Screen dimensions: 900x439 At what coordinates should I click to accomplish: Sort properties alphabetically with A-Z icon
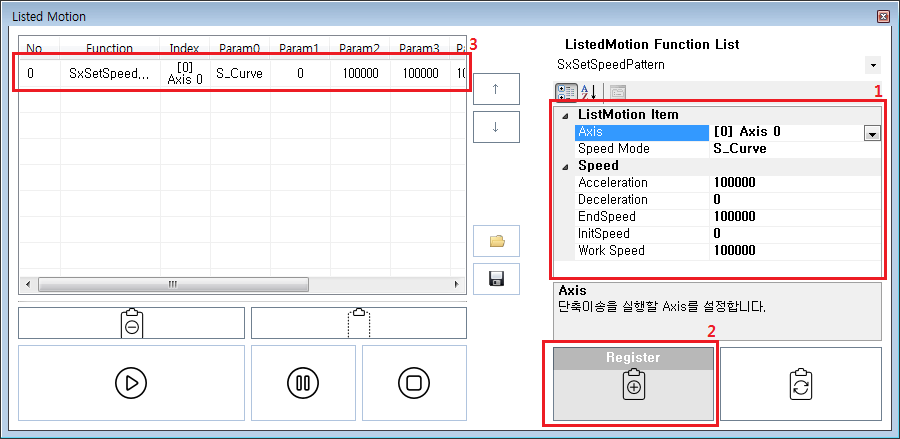click(x=588, y=92)
